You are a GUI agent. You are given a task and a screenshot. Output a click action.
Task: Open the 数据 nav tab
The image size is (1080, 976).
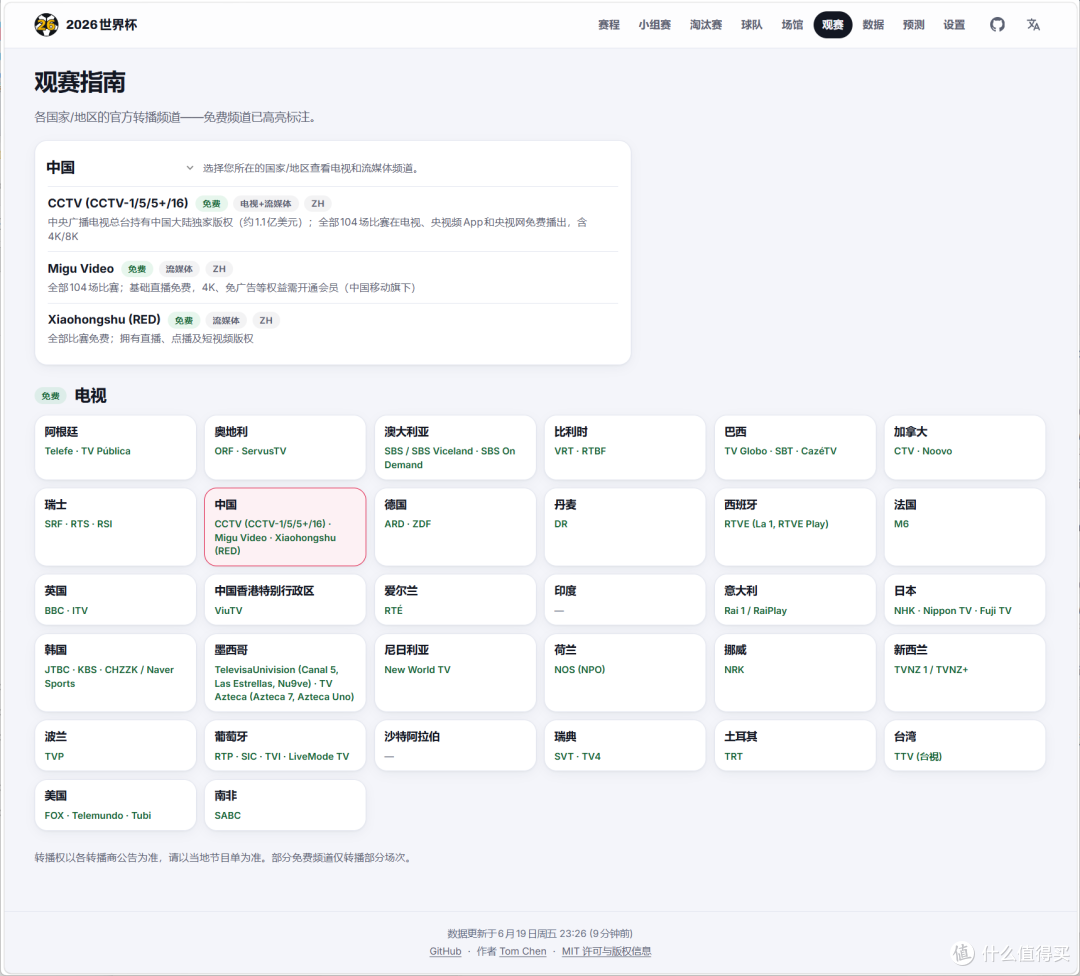coord(873,25)
